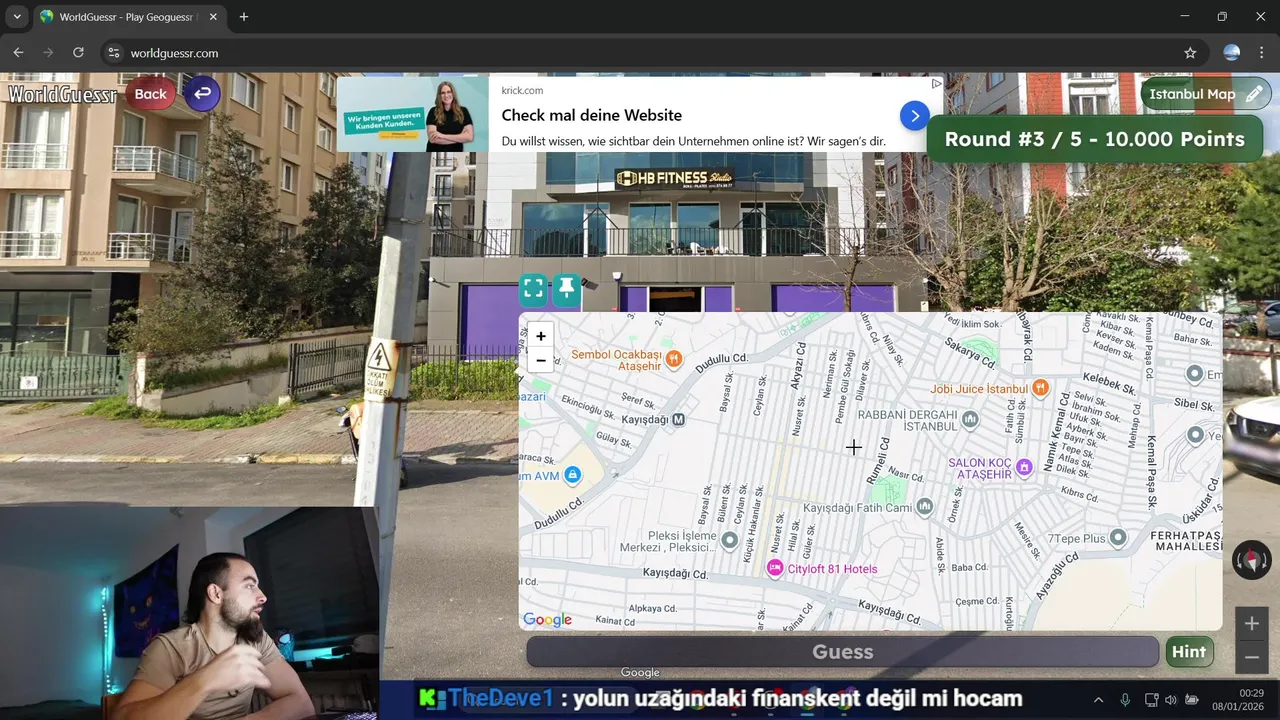The width and height of the screenshot is (1280, 720).
Task: Open the tab search dropdown
Action: (x=16, y=17)
